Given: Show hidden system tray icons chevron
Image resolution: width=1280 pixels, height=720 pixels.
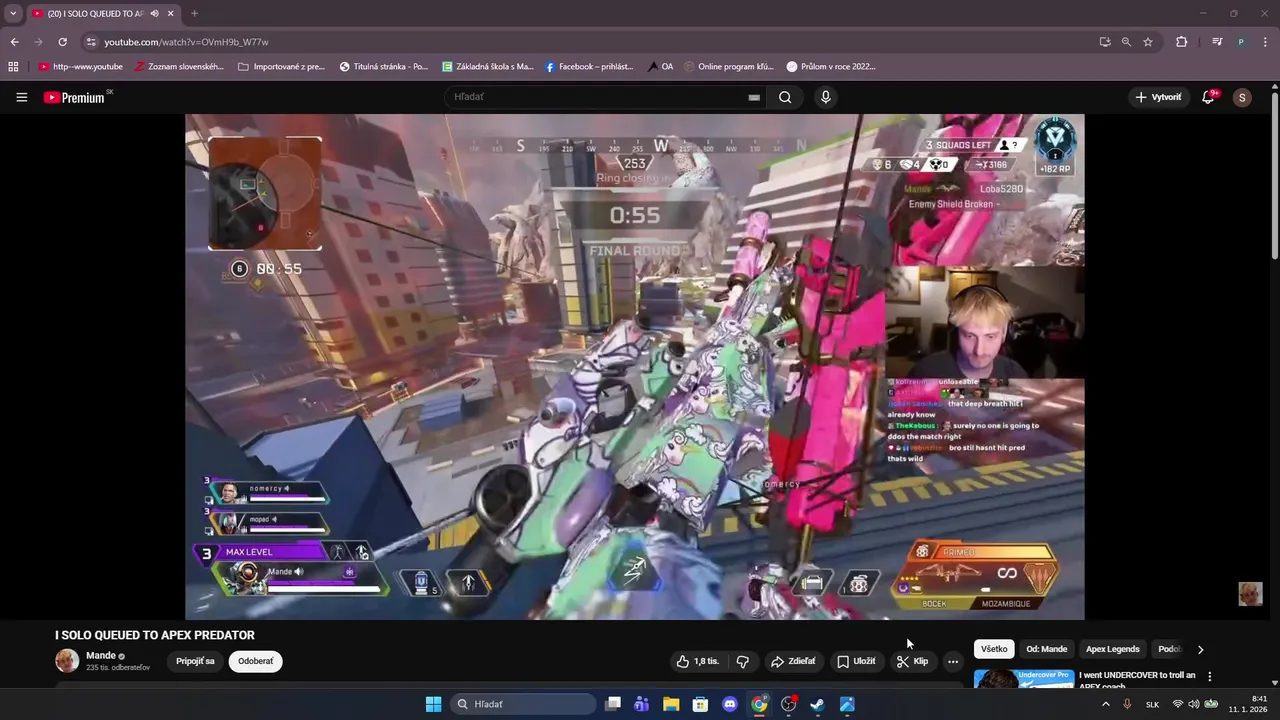Looking at the screenshot, I should tap(1105, 704).
